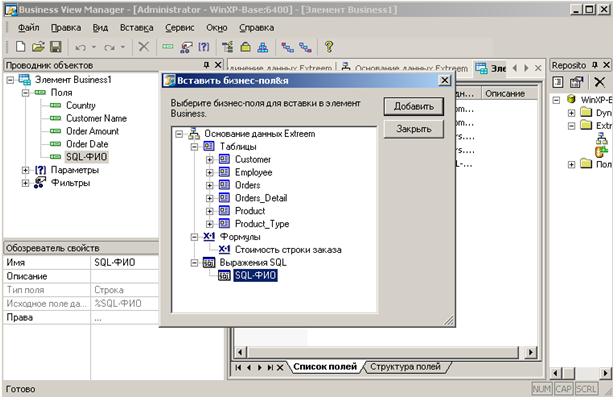Click the tree-structure toolbar icon beside padlock
The width and height of the screenshot is (616, 400).
click(227, 47)
